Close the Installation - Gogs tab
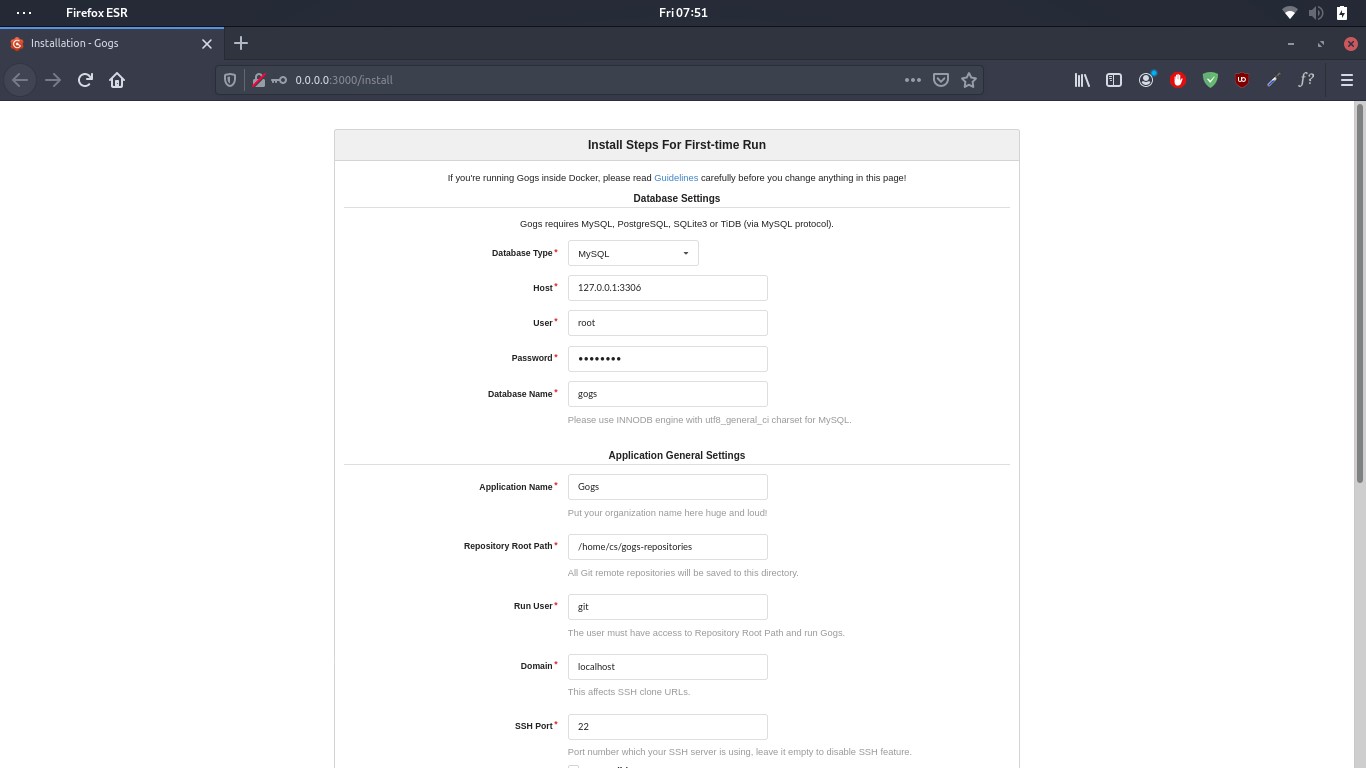Screen dimensions: 1366x768 pos(207,44)
